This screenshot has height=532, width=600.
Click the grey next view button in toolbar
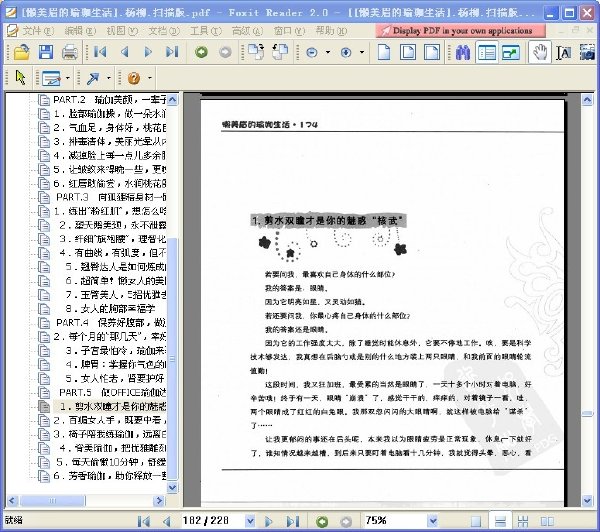(225, 52)
